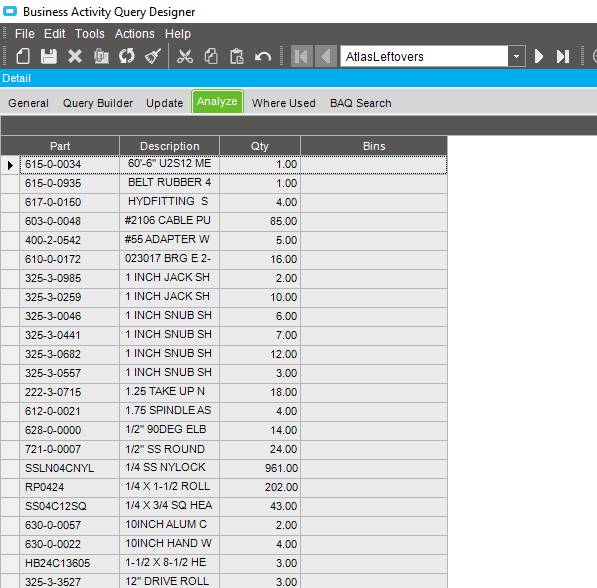Click the Delete X toolbar icon

click(x=75, y=57)
